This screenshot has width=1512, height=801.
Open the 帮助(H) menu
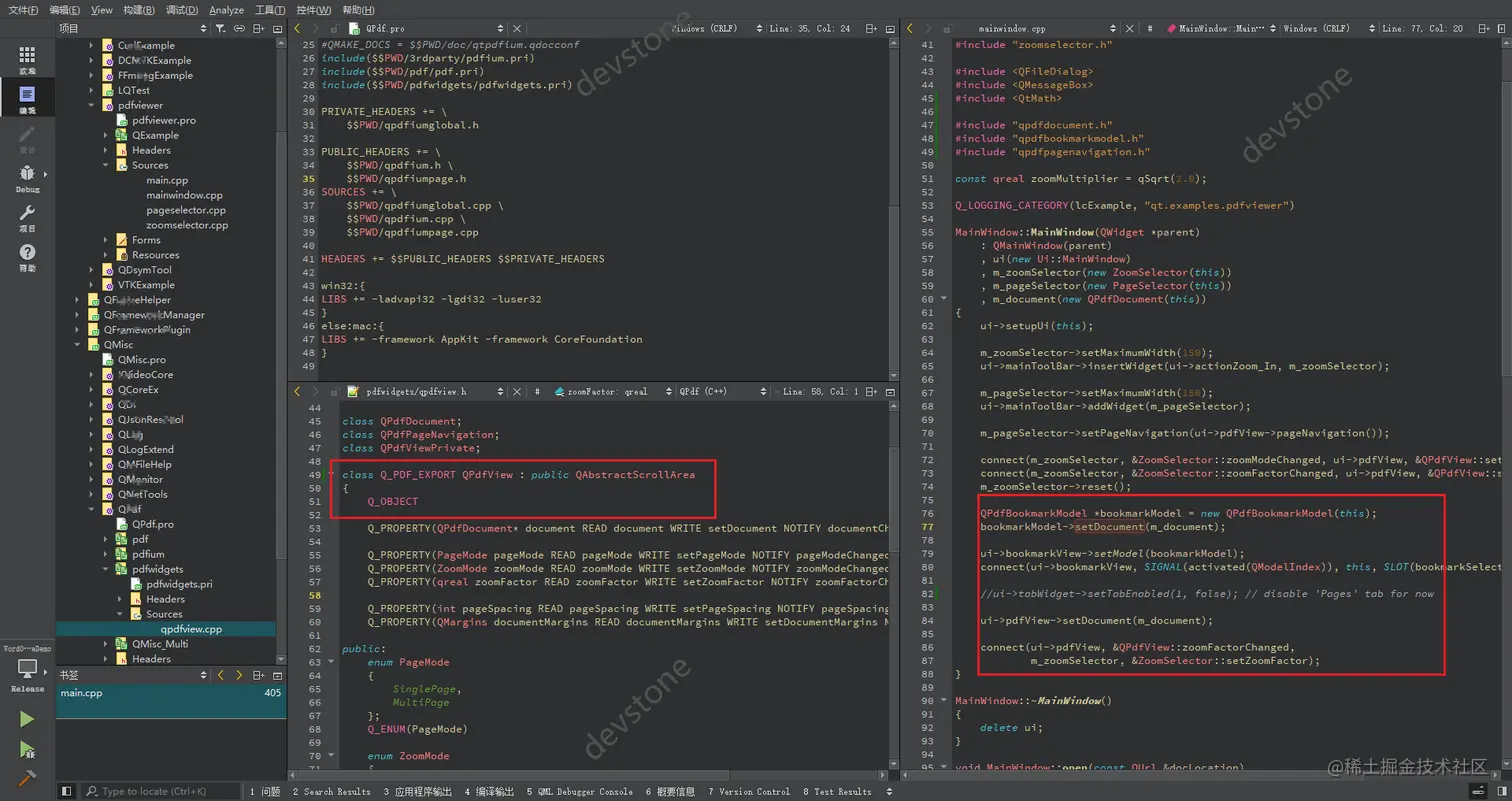click(x=359, y=9)
